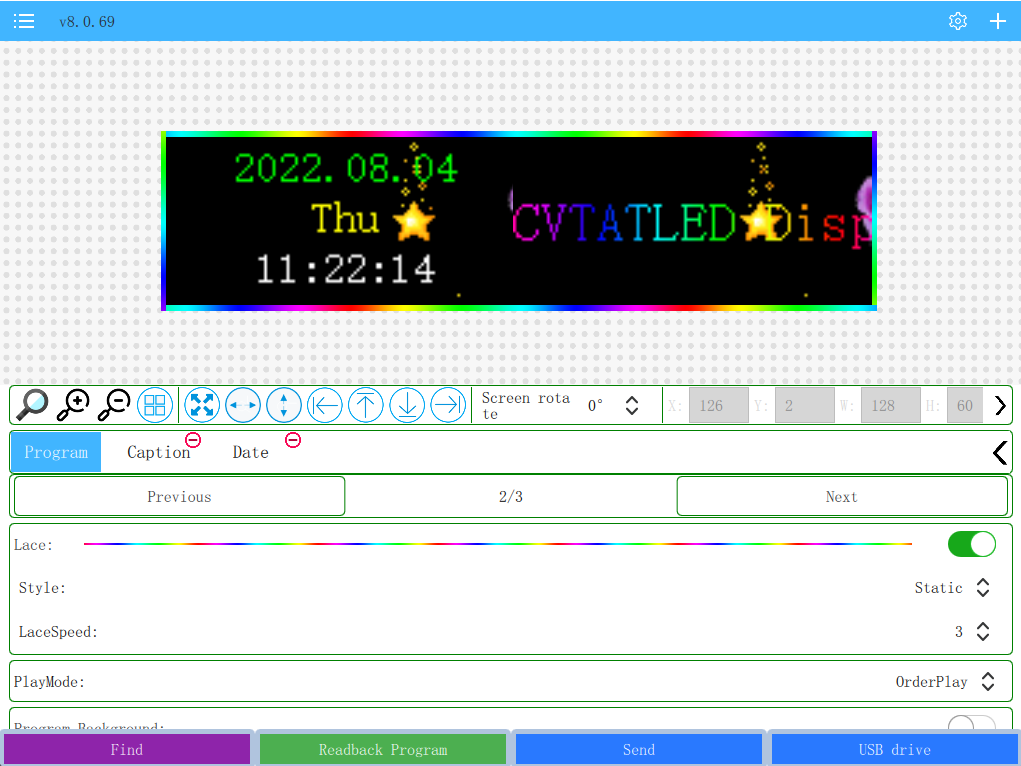Select the Program tab
The height and width of the screenshot is (766, 1021).
[56, 452]
